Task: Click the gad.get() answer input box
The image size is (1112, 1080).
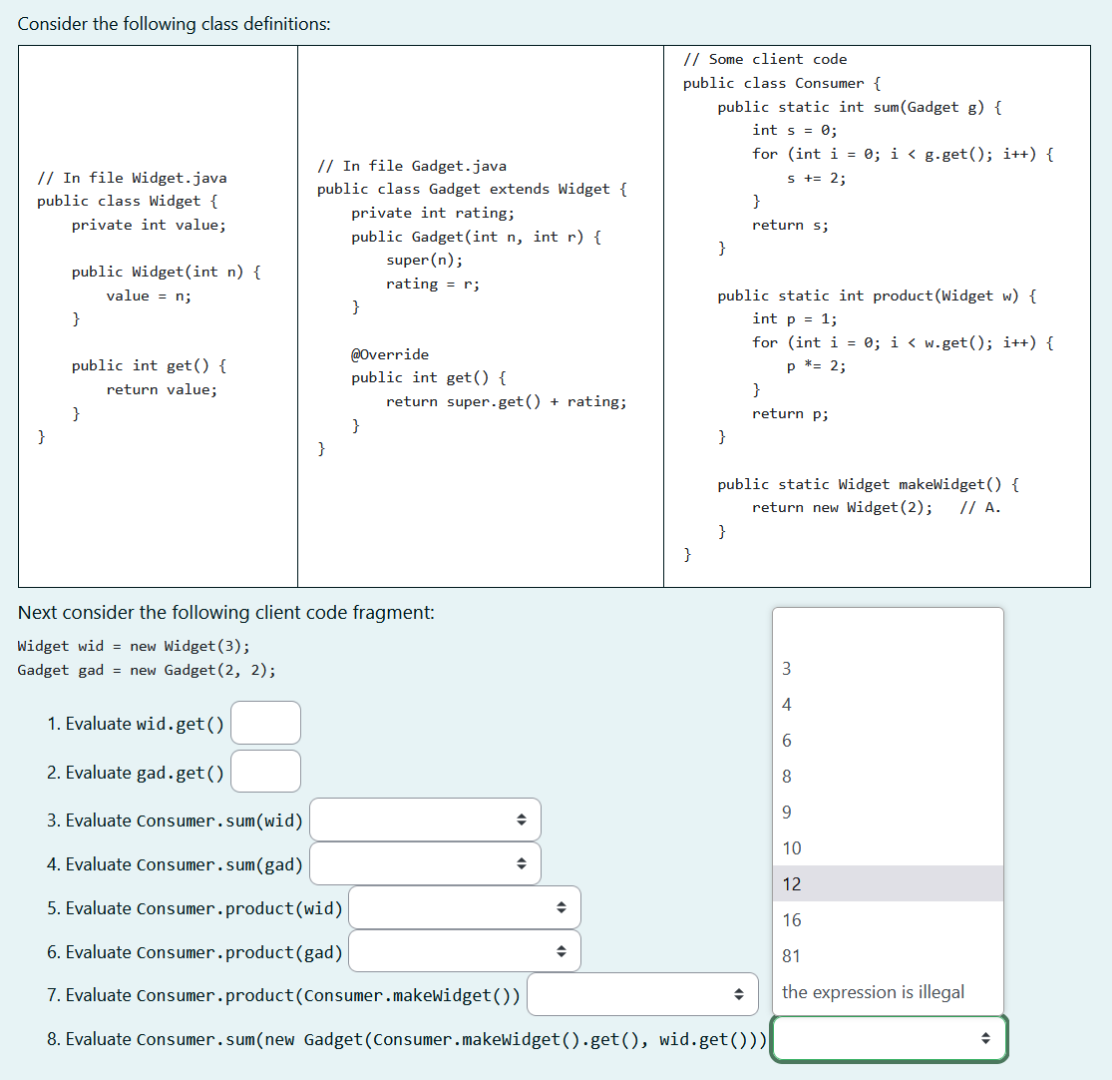Action: (264, 771)
